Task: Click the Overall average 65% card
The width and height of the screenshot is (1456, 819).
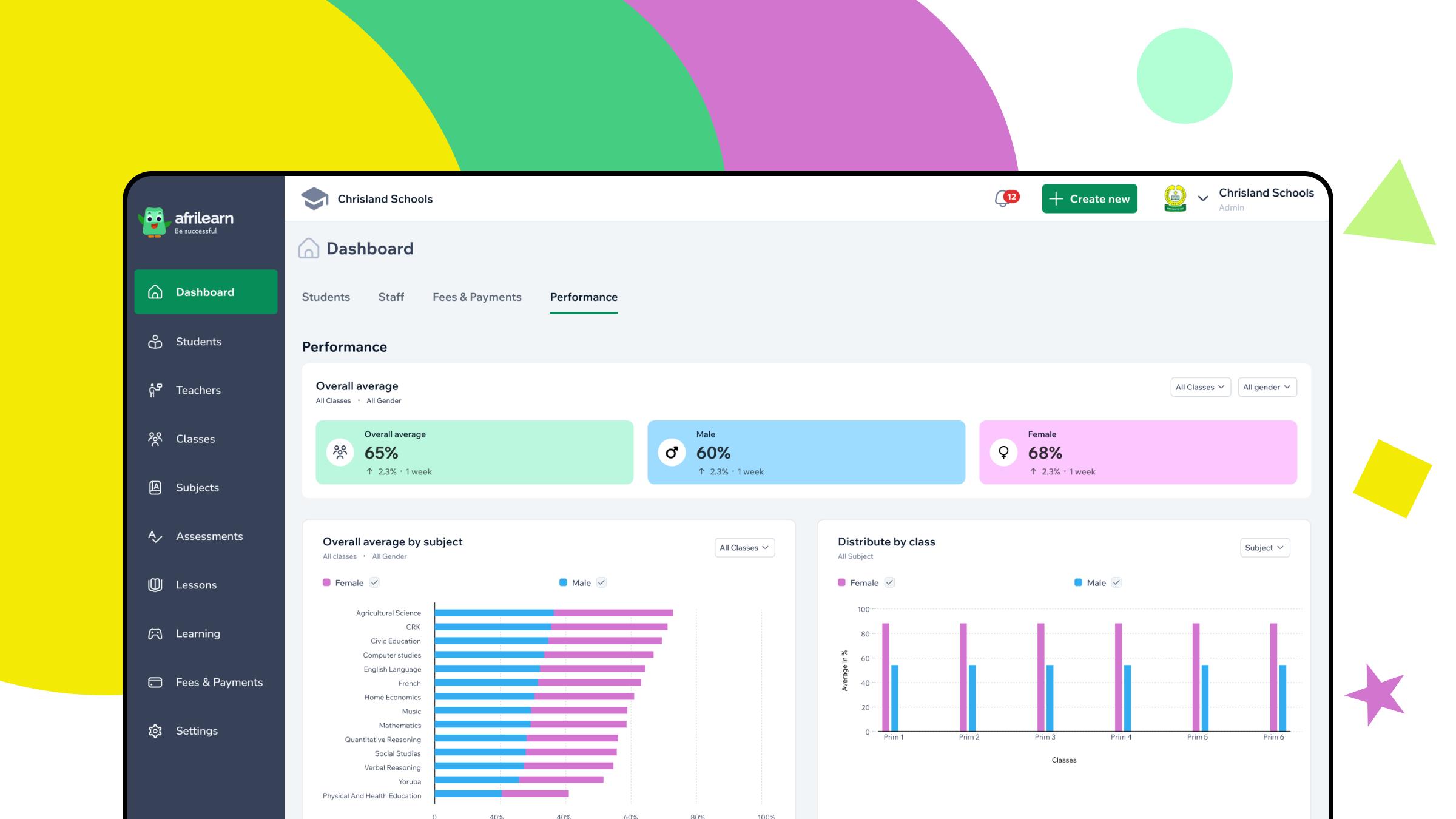Action: point(474,452)
